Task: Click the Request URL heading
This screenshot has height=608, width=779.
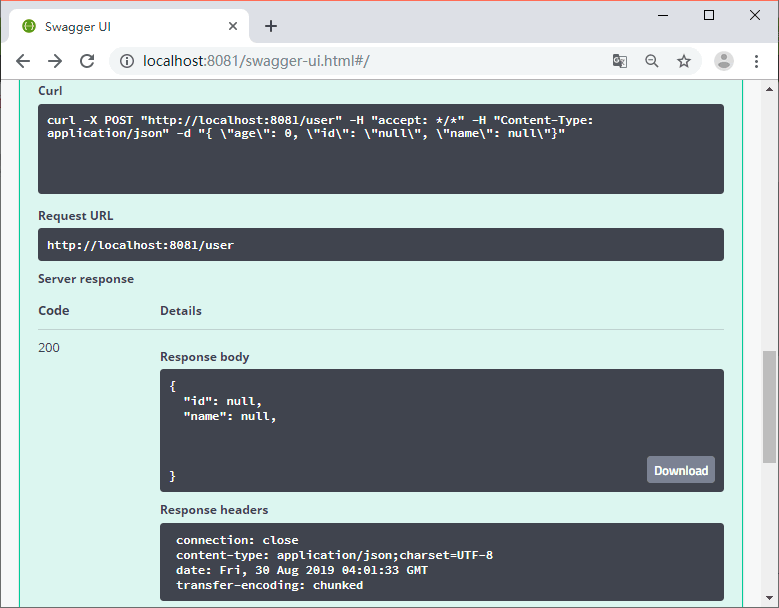Action: coord(76,216)
